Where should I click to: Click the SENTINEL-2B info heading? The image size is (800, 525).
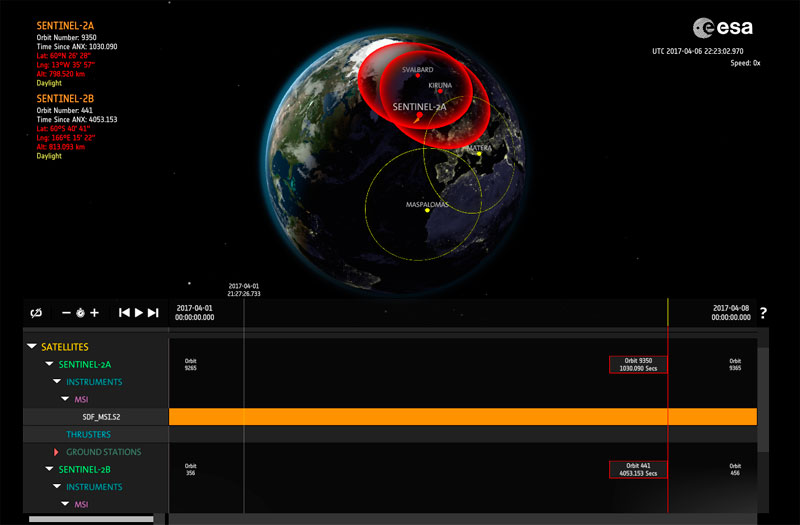point(65,98)
